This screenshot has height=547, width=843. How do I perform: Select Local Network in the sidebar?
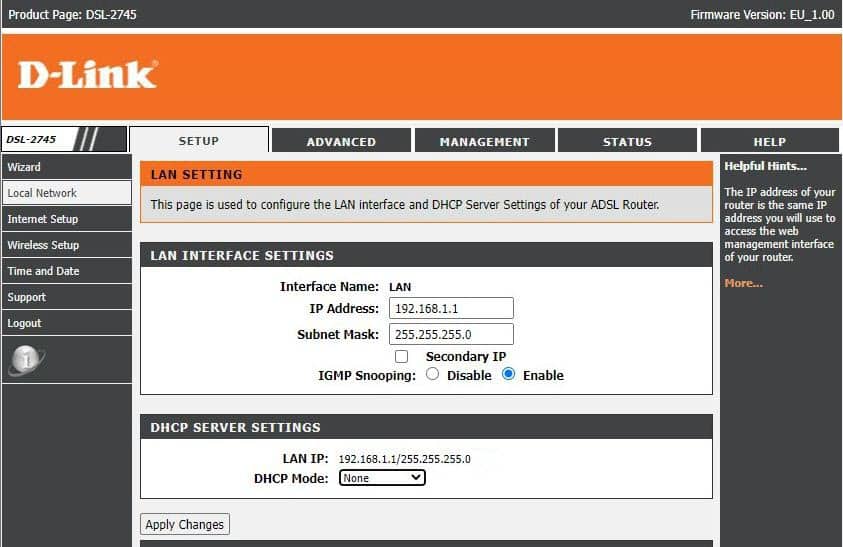click(67, 193)
